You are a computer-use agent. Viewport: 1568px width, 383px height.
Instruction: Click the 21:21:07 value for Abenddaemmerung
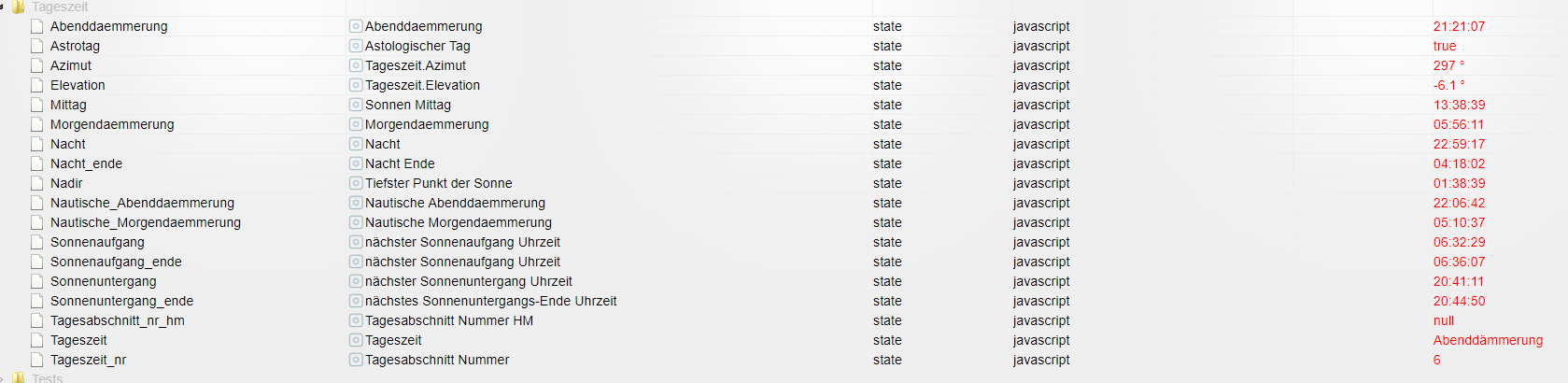(x=1459, y=26)
